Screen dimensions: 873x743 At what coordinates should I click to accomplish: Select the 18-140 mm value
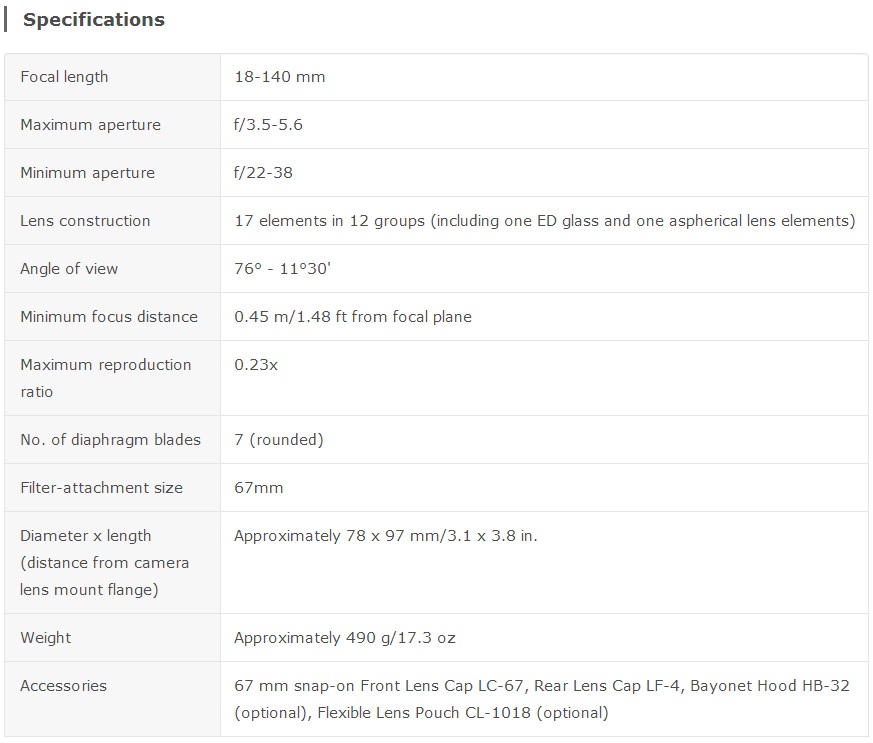[x=279, y=77]
